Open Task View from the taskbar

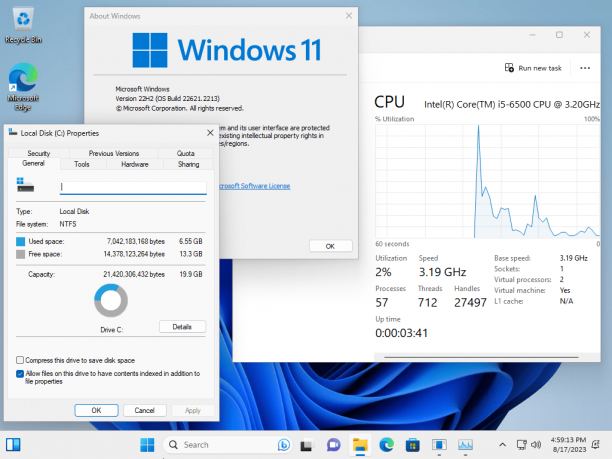click(306, 445)
